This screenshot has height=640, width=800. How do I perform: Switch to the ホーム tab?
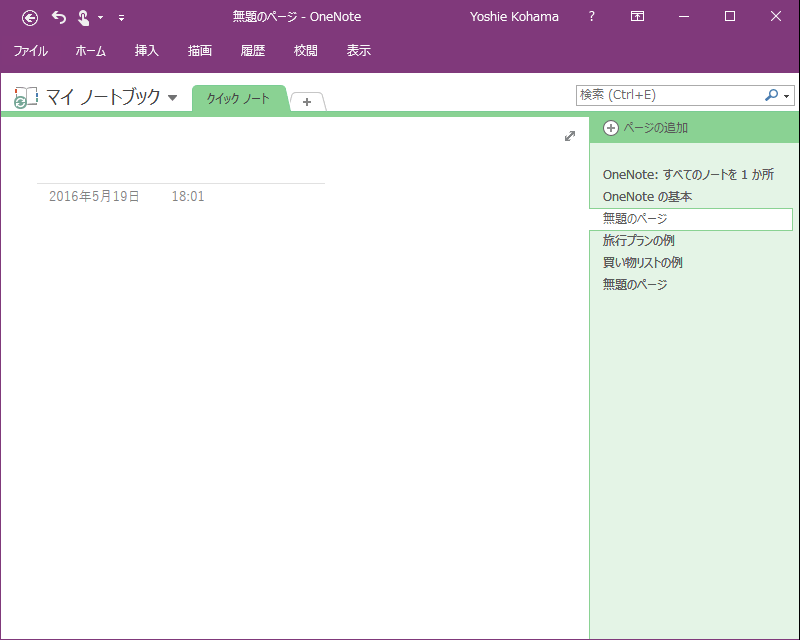[x=90, y=51]
